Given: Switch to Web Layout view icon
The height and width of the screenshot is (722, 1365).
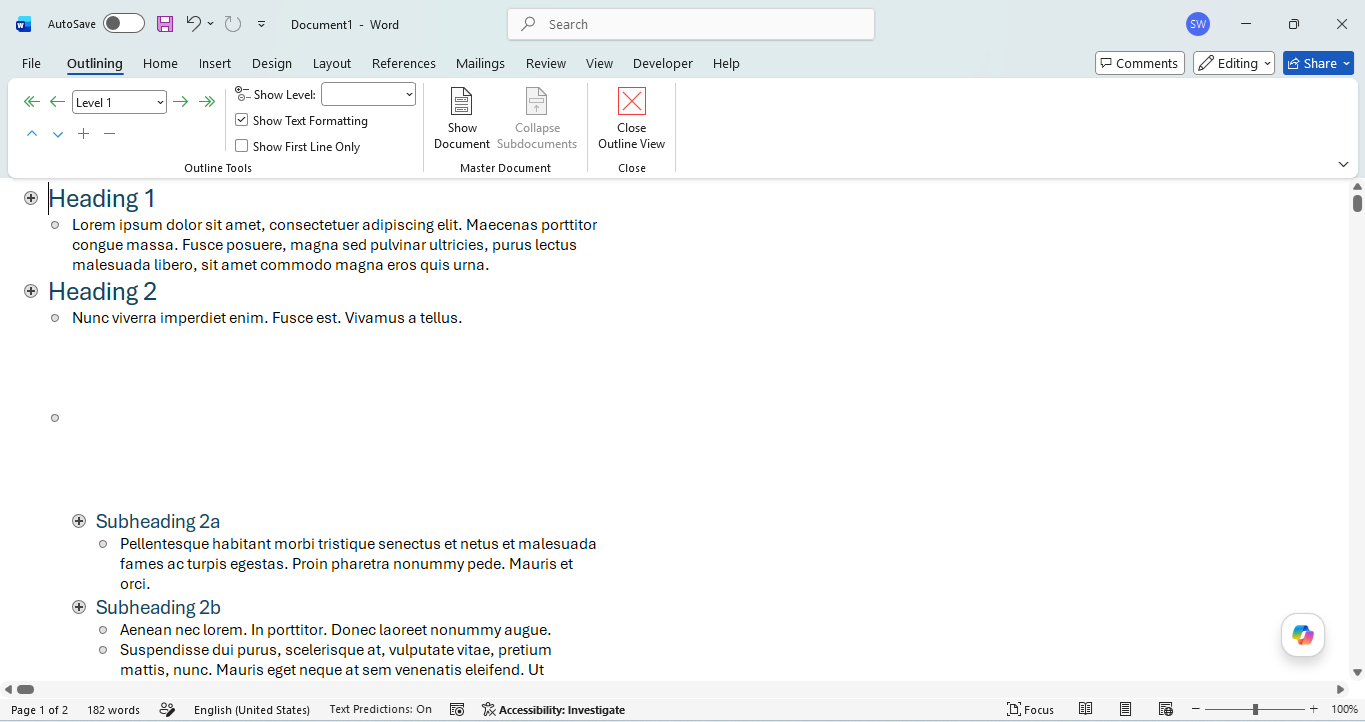Looking at the screenshot, I should point(1166,709).
